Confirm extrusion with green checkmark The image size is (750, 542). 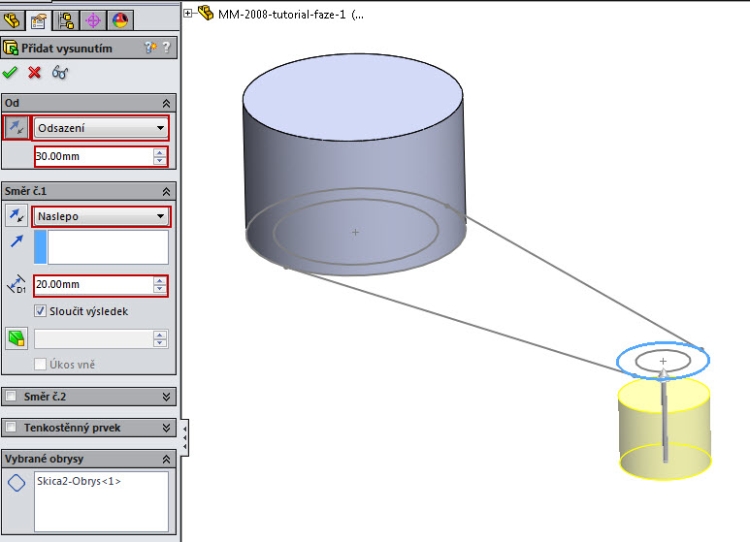coord(10,73)
